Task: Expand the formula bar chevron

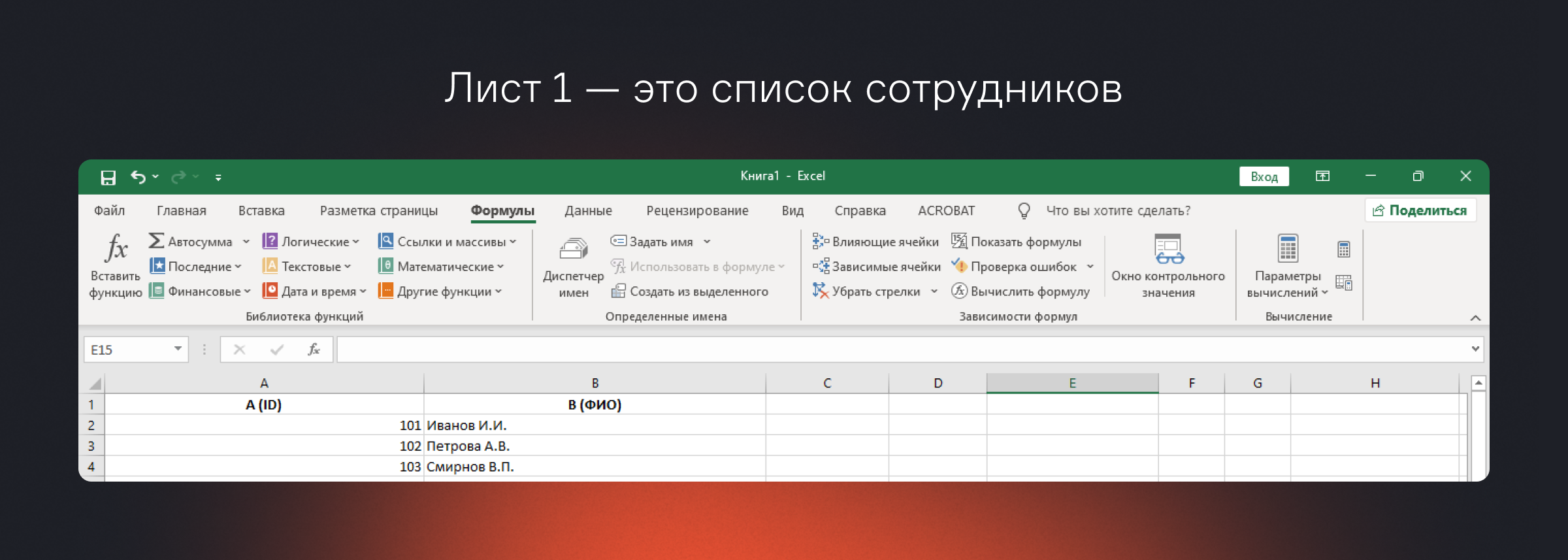Action: point(1475,349)
